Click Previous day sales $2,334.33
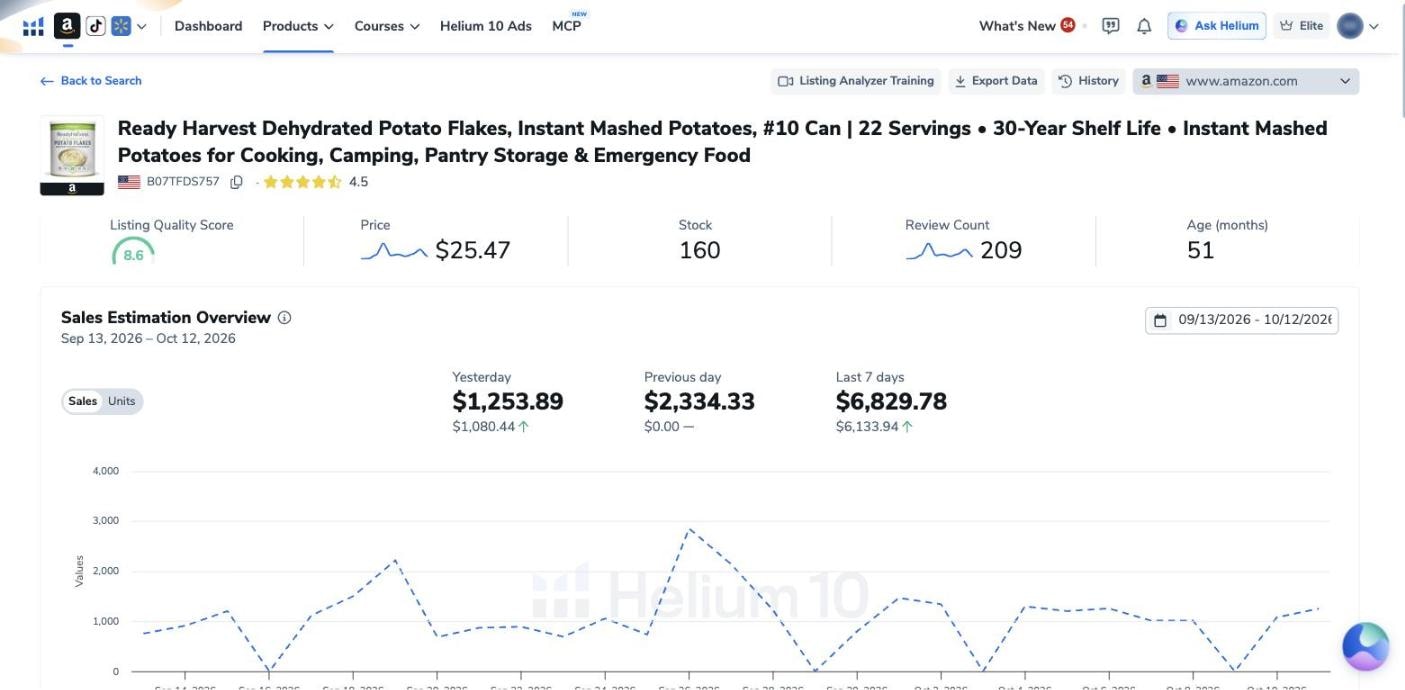Screen dimensions: 1405x690 [700, 401]
